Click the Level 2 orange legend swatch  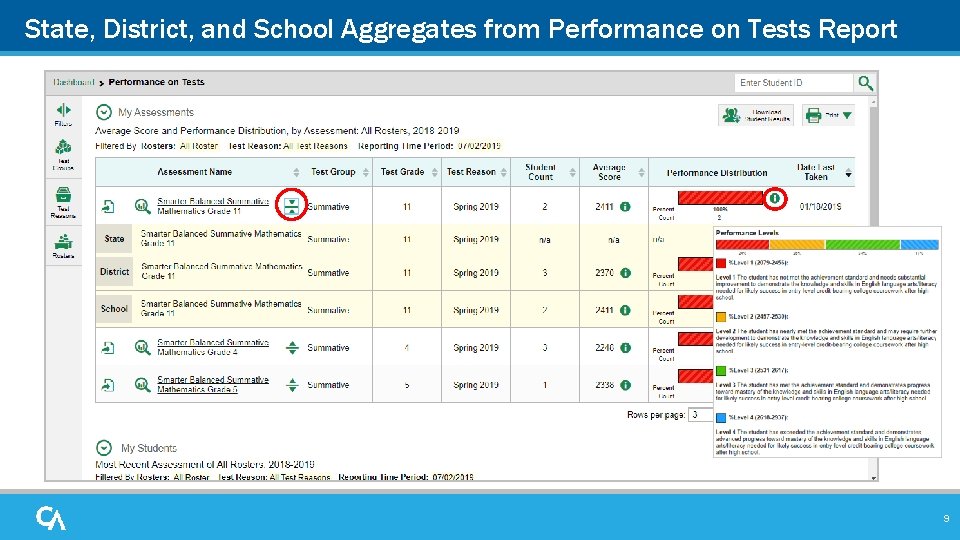coord(721,317)
